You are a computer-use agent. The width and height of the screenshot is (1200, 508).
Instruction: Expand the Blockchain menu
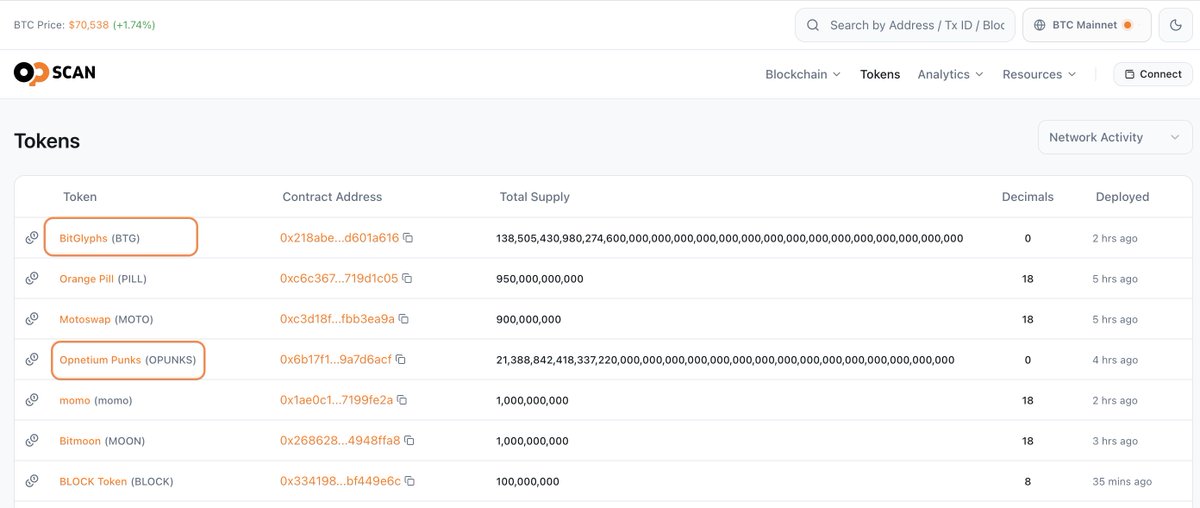click(803, 74)
